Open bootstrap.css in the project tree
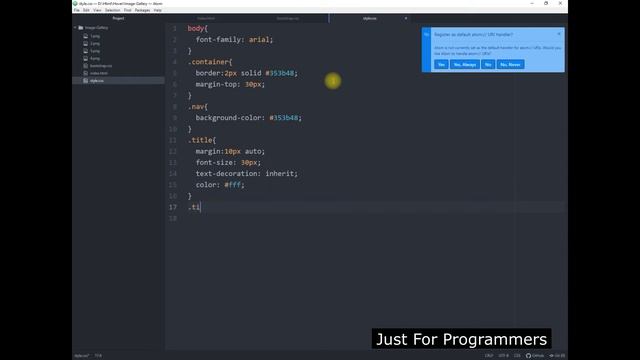This screenshot has height=360, width=640. click(x=100, y=66)
